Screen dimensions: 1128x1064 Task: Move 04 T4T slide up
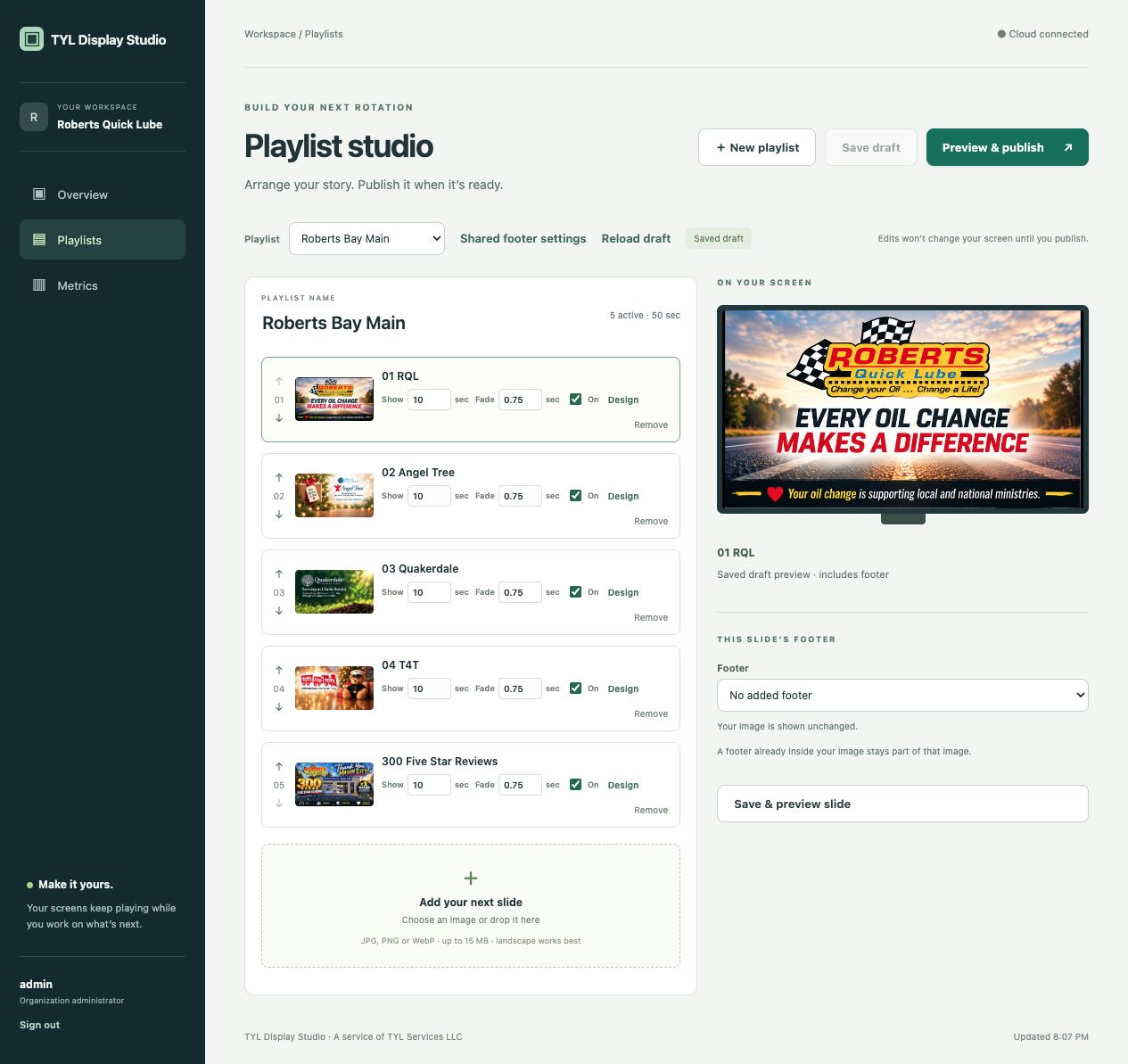point(279,671)
